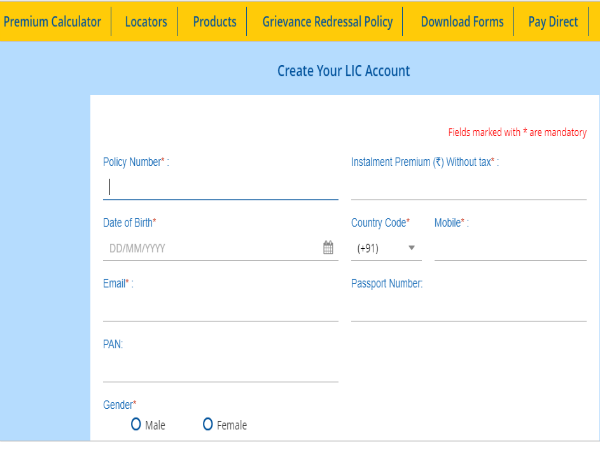Click the Create Your LIC Account heading
The width and height of the screenshot is (600, 450).
343,71
